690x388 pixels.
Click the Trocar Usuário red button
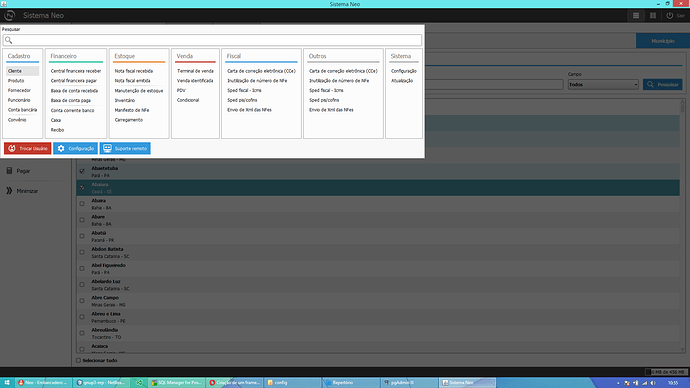[x=28, y=148]
